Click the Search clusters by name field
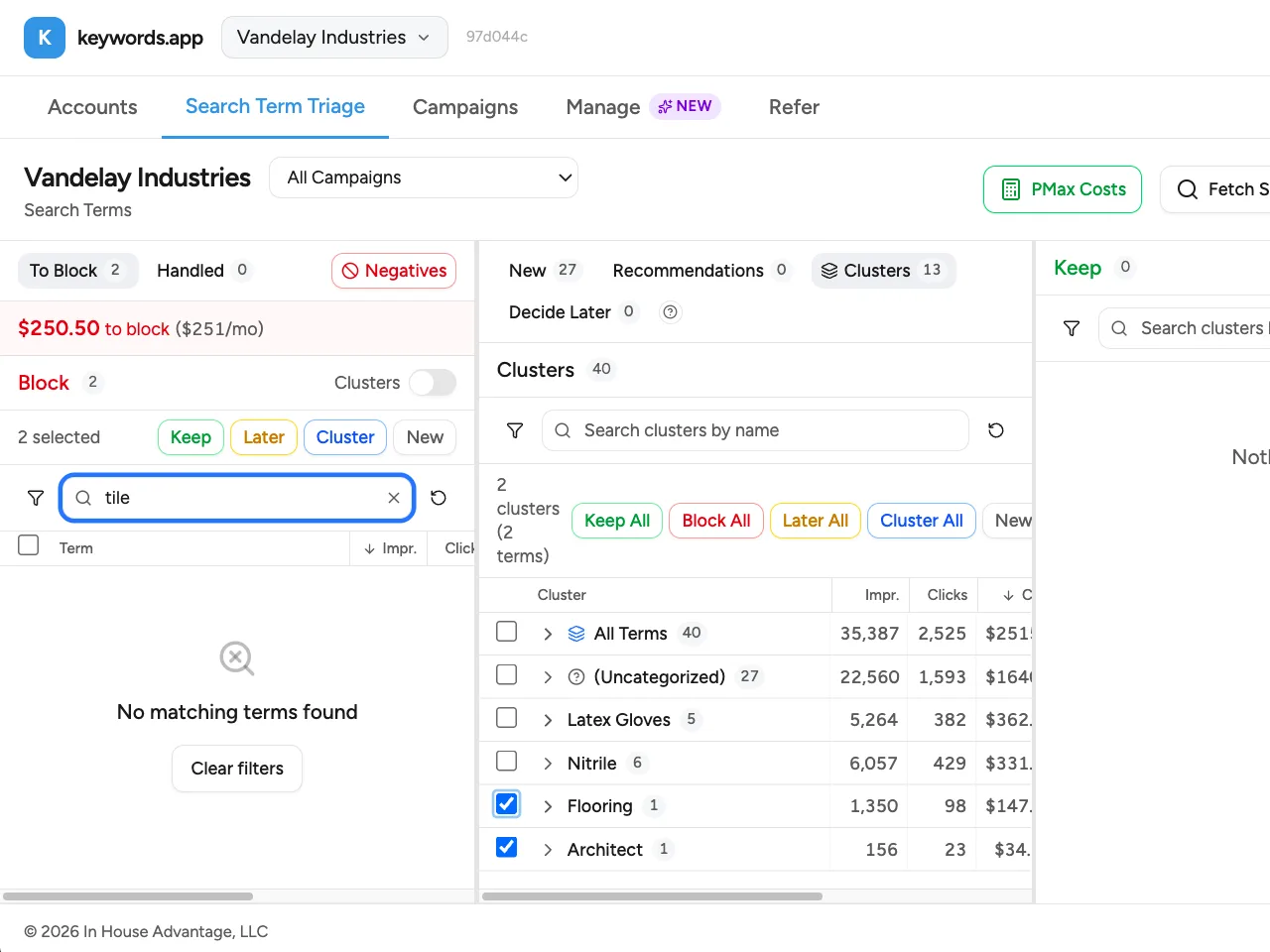Viewport: 1270px width, 952px height. 755,430
